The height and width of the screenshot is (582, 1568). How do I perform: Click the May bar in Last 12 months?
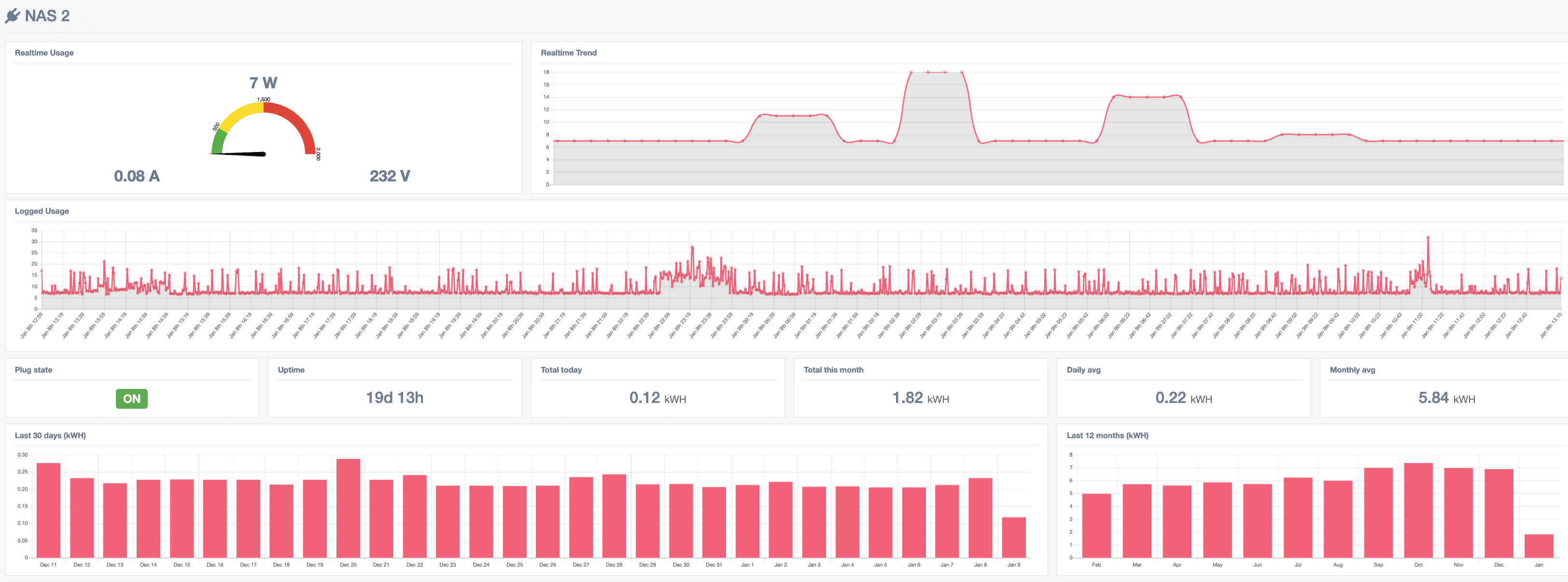coord(1218,520)
